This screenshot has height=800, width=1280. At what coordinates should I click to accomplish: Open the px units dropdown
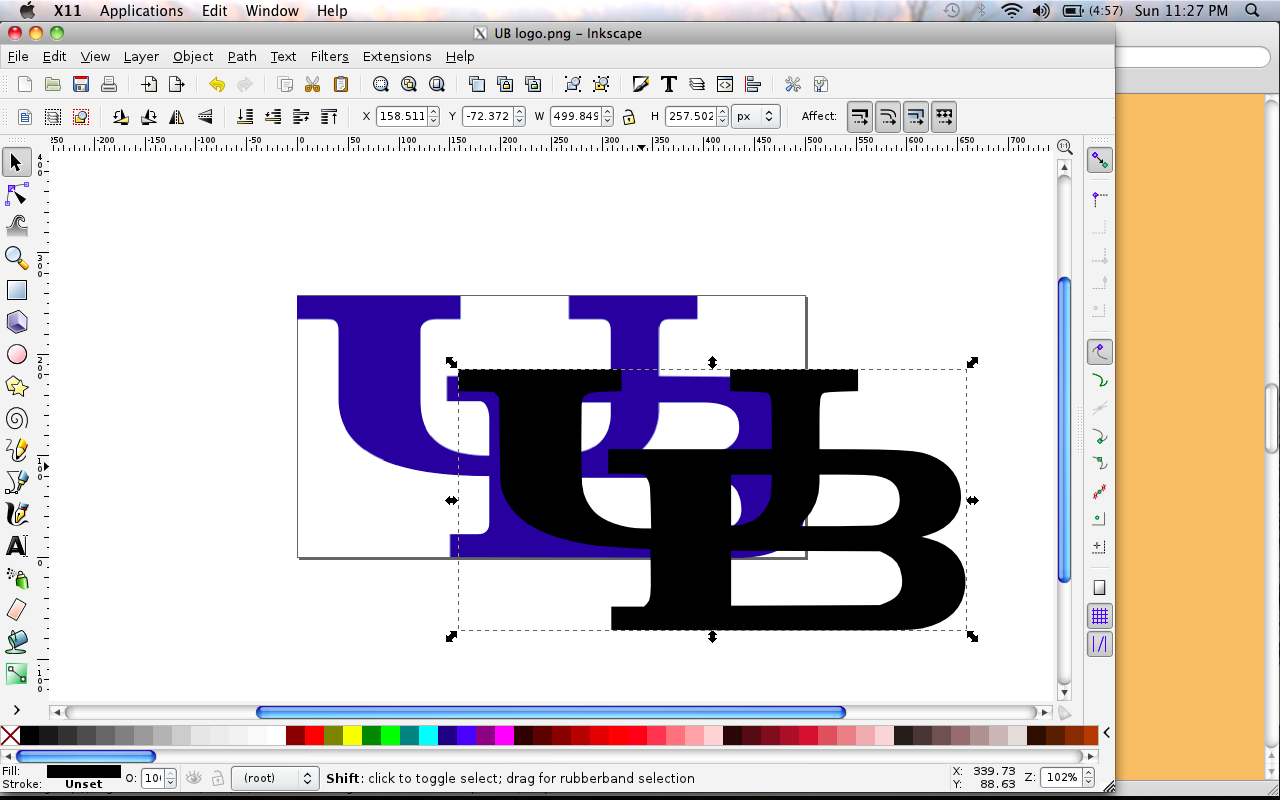pyautogui.click(x=756, y=116)
